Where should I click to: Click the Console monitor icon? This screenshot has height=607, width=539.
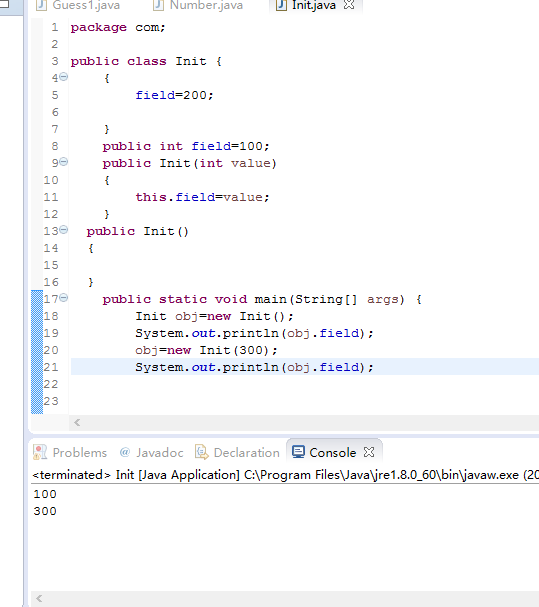[298, 452]
